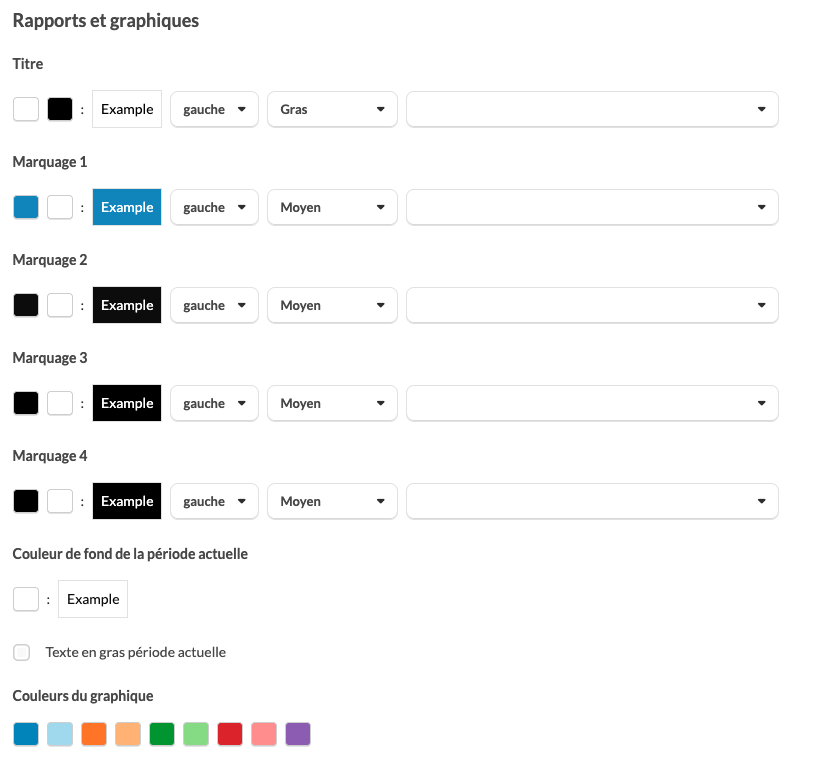
Task: Pick the light blue chart color swatch
Action: point(60,734)
